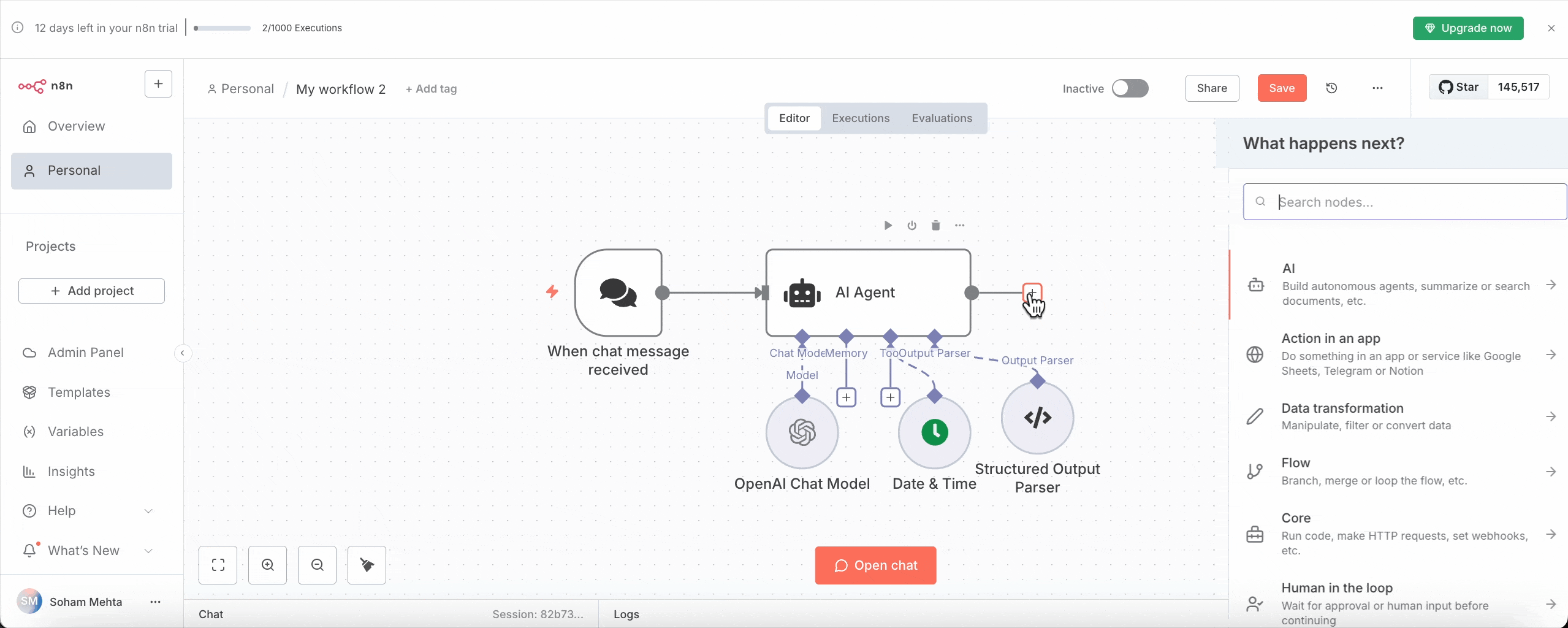Screen dimensions: 1568x628
Task: Expand the What's New section
Action: pyautogui.click(x=148, y=550)
